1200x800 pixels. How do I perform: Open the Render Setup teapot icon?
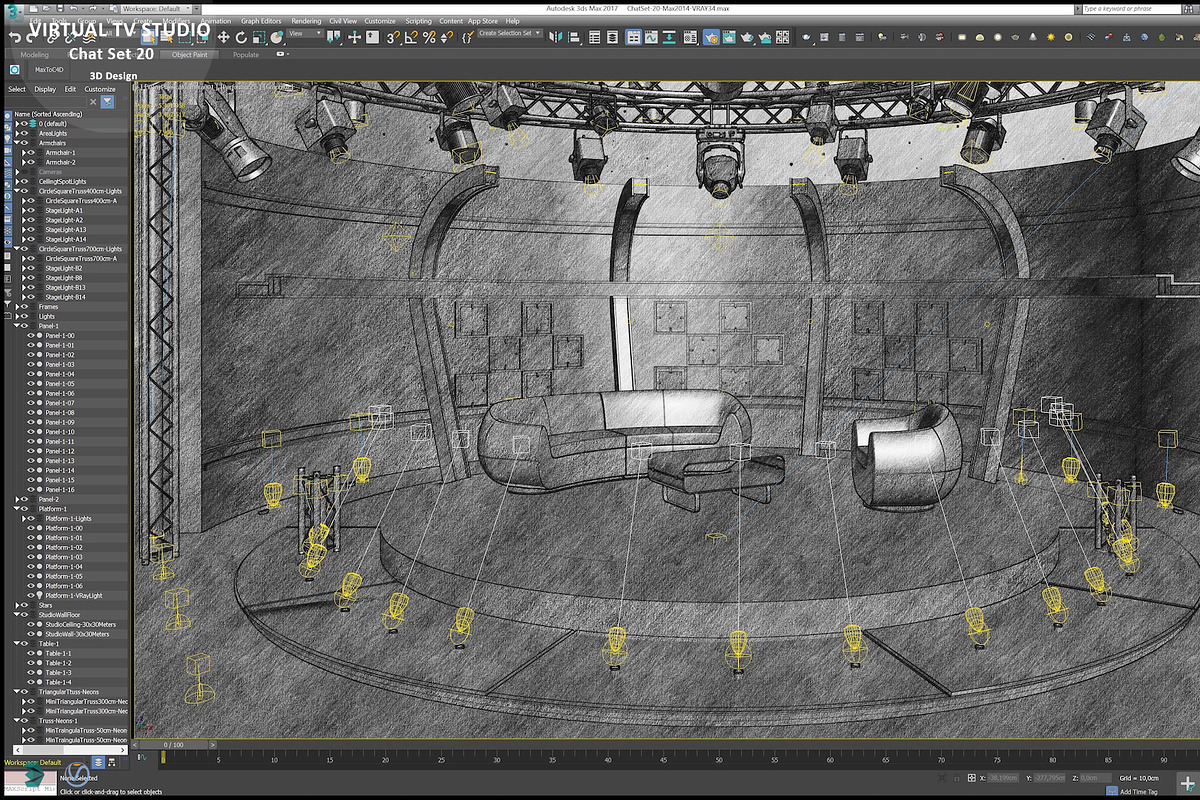click(x=711, y=37)
